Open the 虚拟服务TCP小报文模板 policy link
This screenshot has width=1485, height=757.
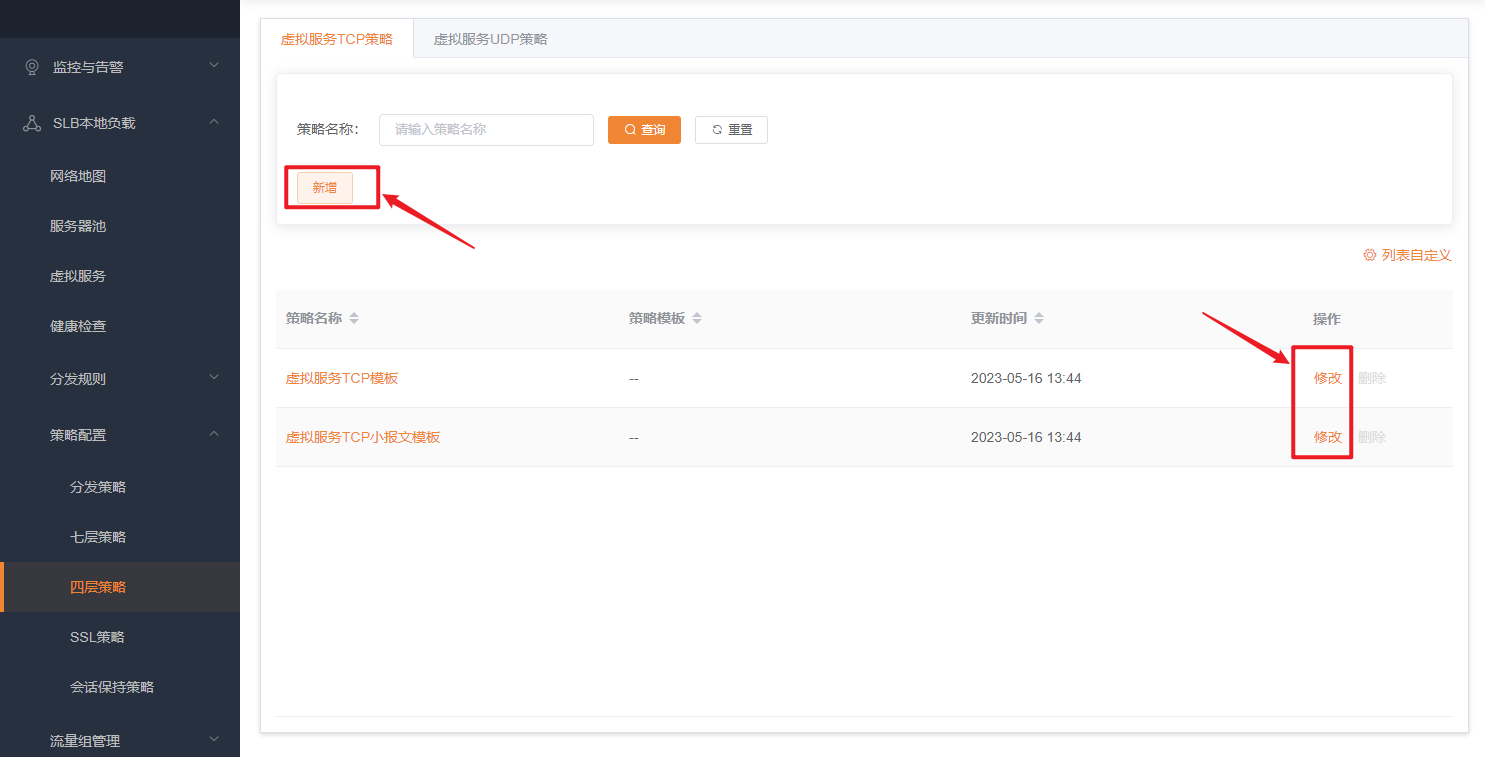(363, 437)
